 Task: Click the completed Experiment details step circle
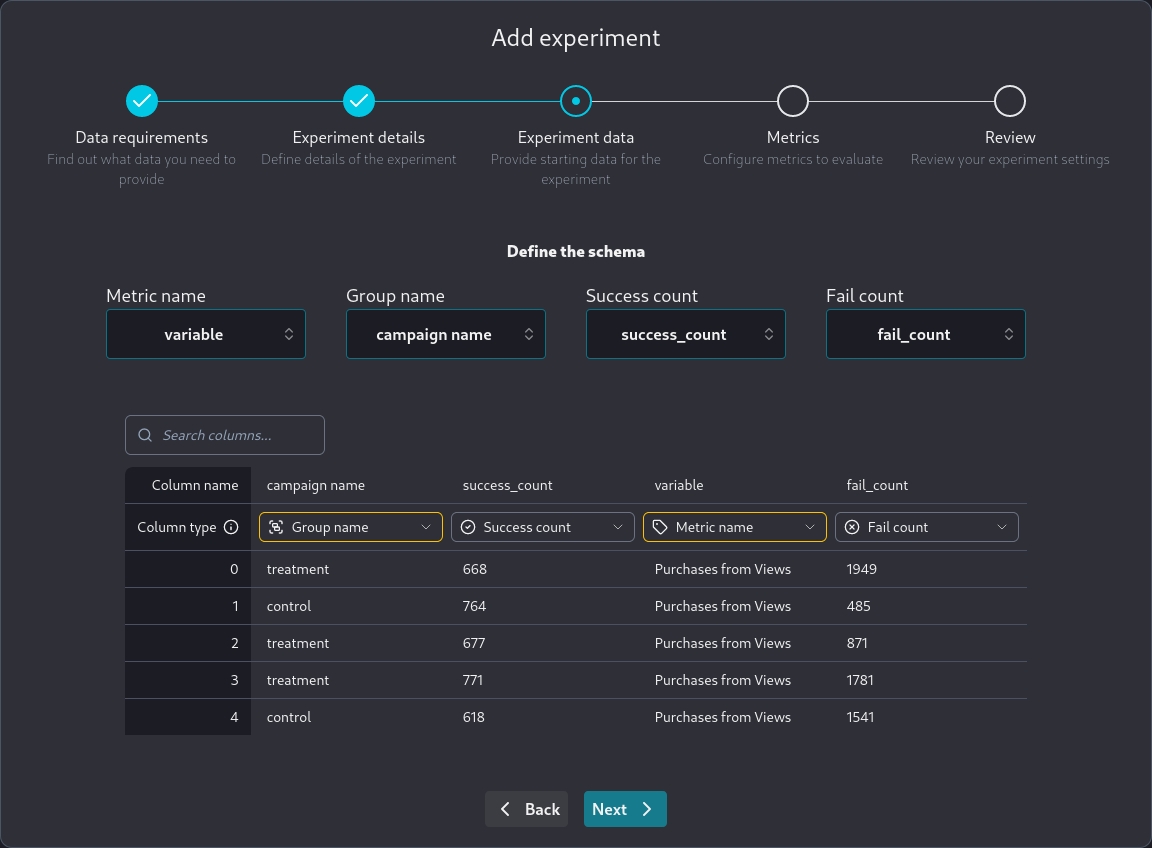click(359, 101)
